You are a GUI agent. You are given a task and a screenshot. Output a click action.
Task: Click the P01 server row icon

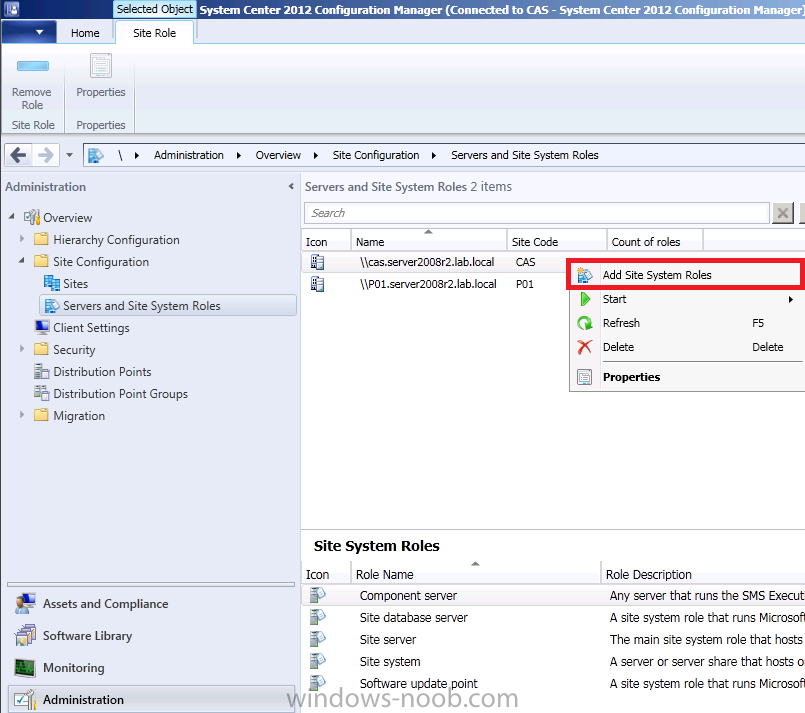[x=317, y=284]
